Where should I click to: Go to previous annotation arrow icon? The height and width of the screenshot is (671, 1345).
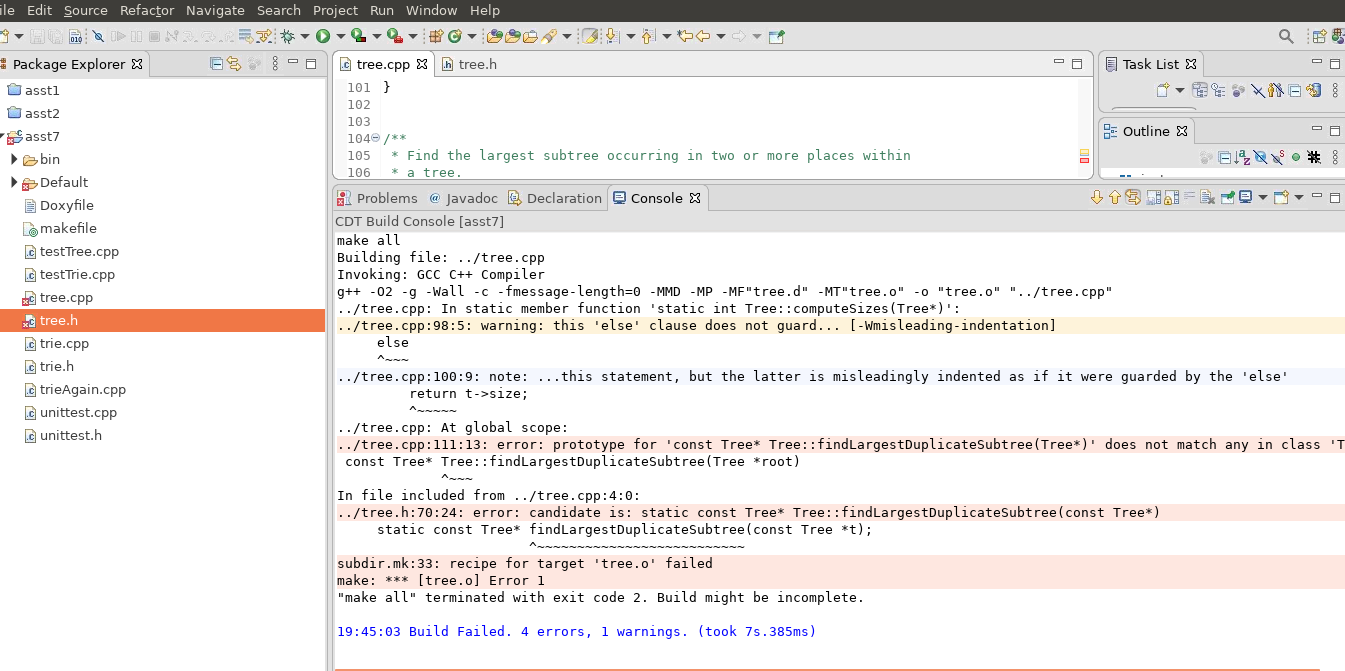tap(647, 36)
